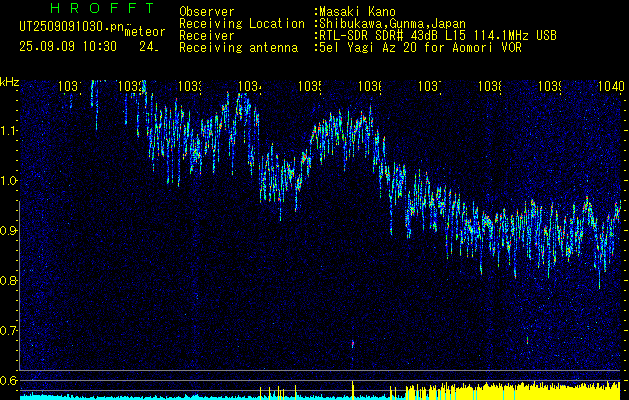Image resolution: width=629 pixels, height=400 pixels.
Task: Click the date stamp 25.09.09 10:30
Action: pos(68,47)
